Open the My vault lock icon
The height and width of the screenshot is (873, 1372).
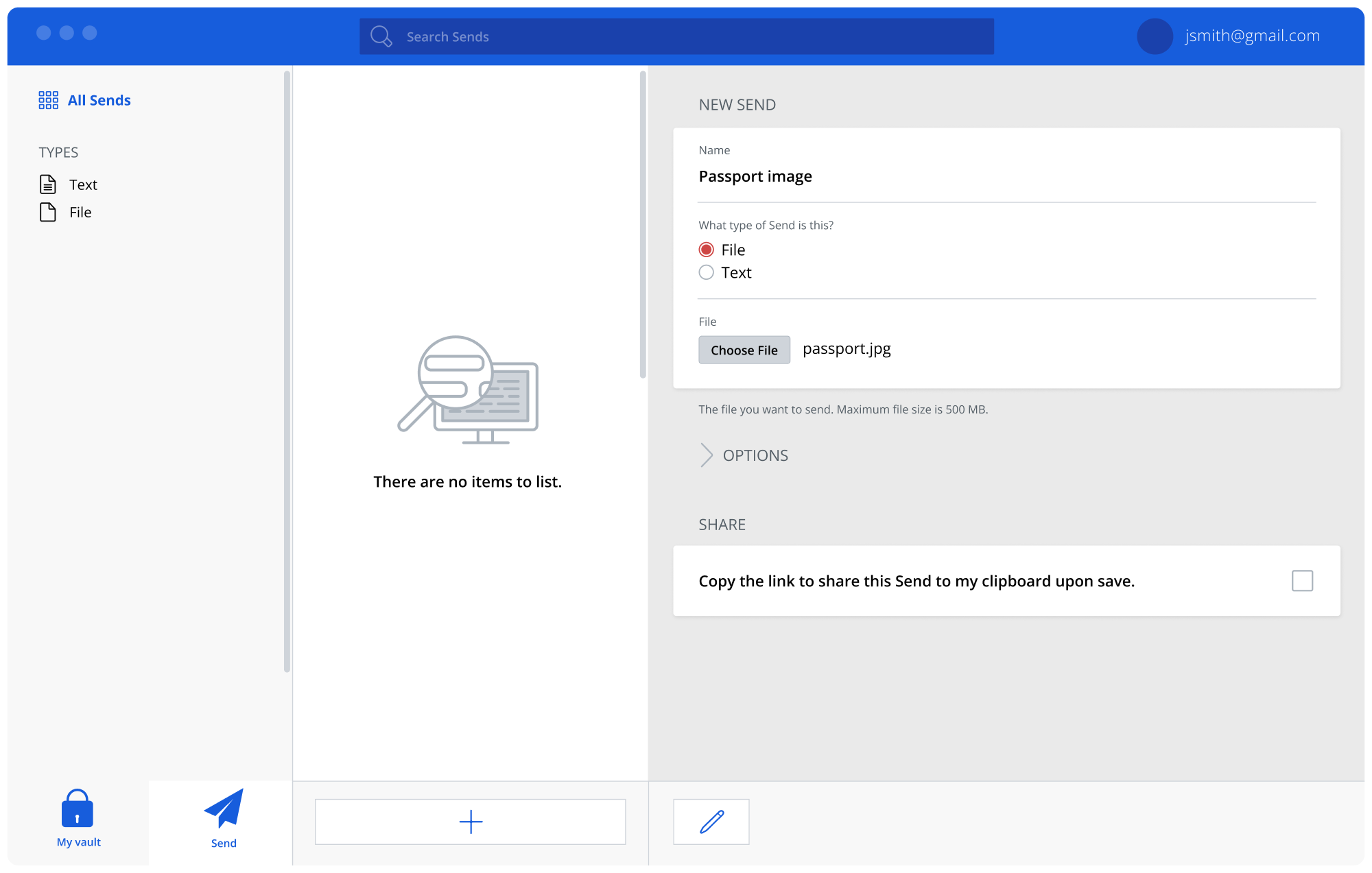point(78,809)
